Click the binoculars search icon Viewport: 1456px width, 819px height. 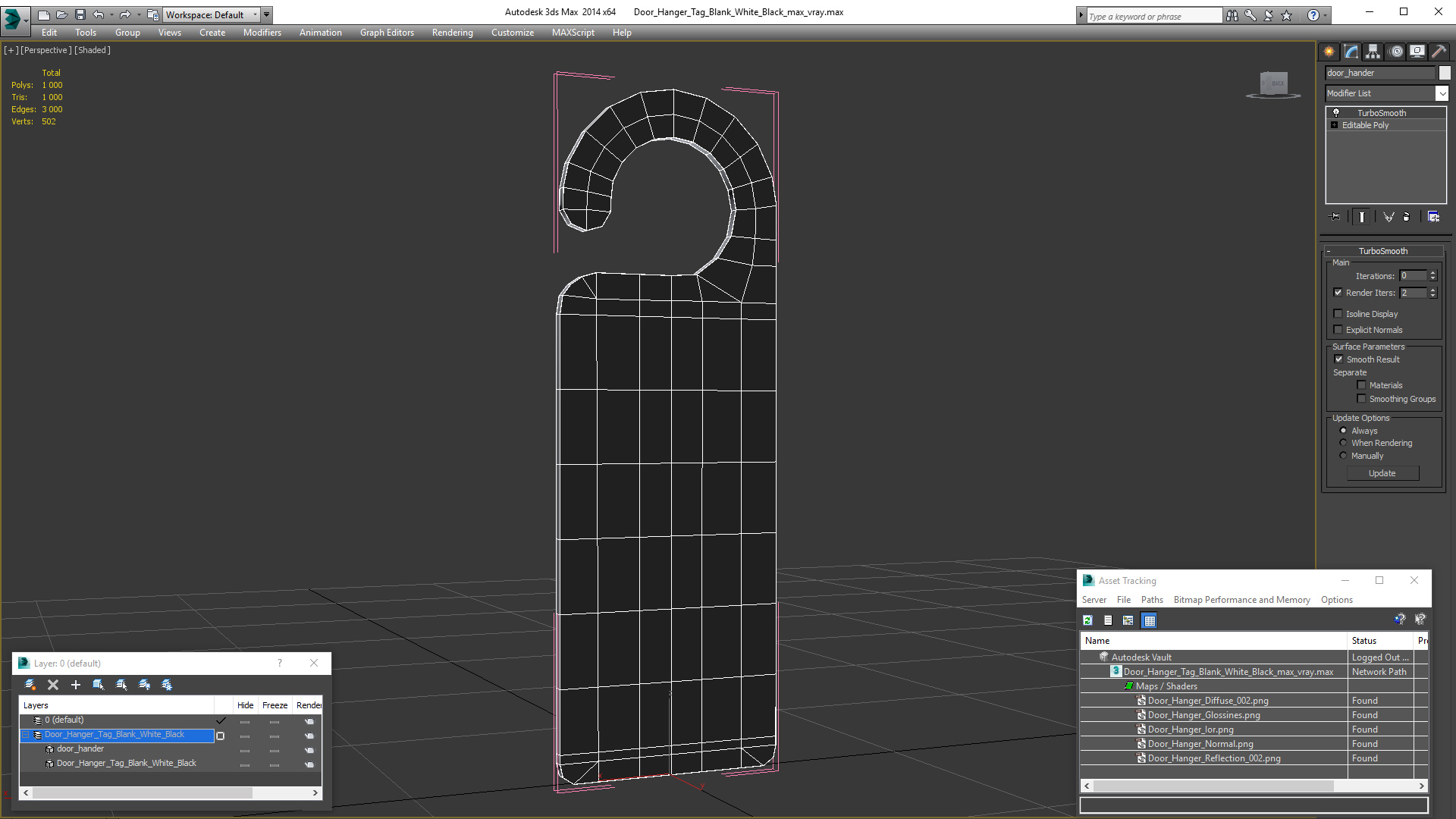(1232, 15)
